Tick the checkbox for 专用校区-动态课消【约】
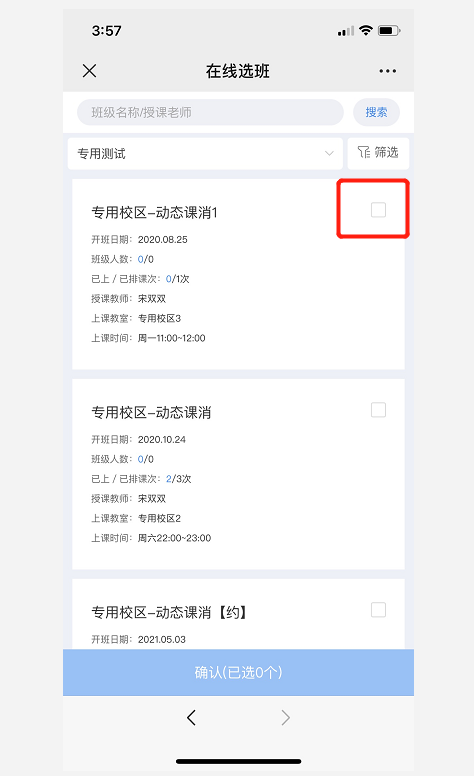The image size is (474, 776). point(379,610)
